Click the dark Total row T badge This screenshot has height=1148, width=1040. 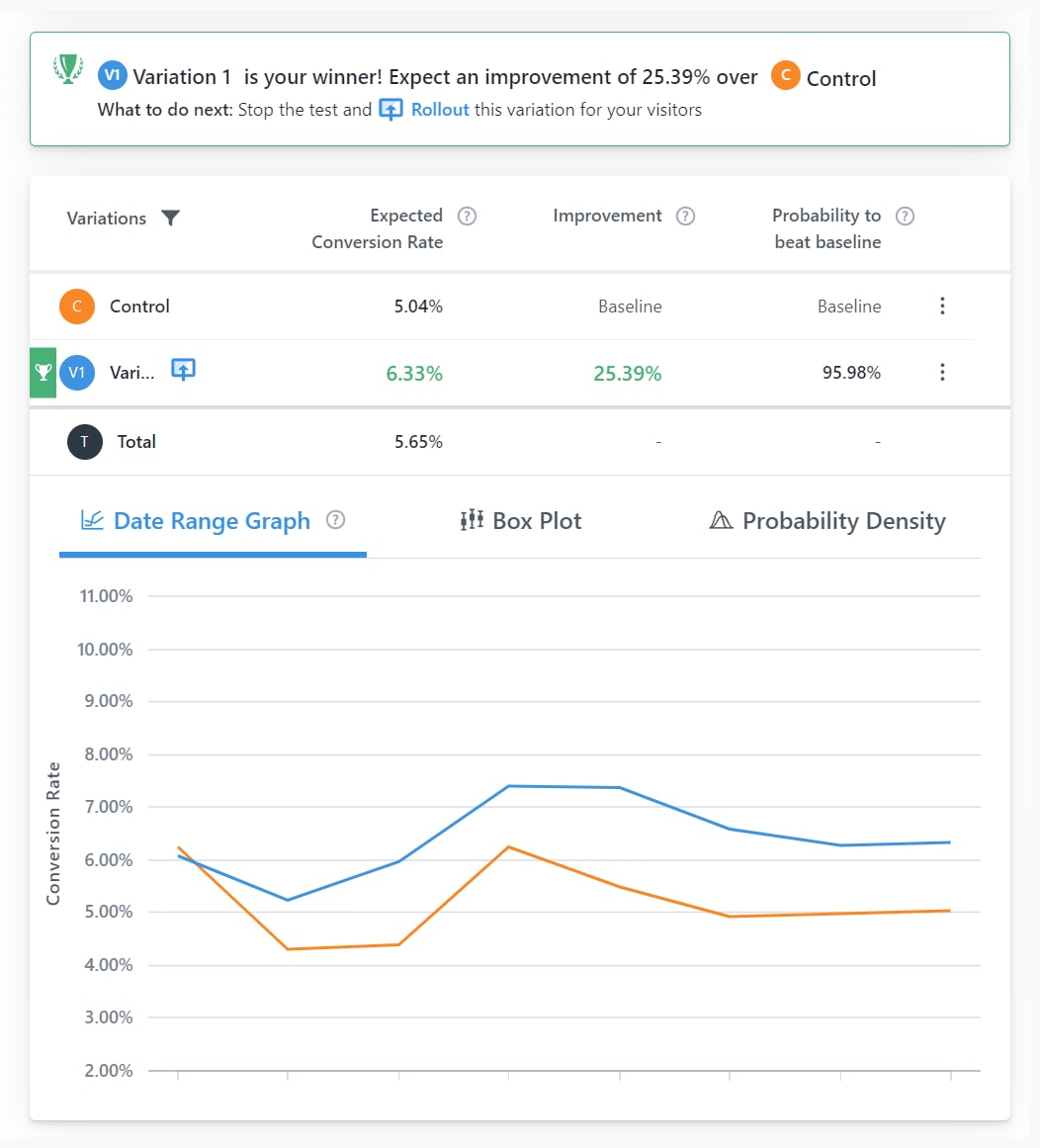click(84, 442)
